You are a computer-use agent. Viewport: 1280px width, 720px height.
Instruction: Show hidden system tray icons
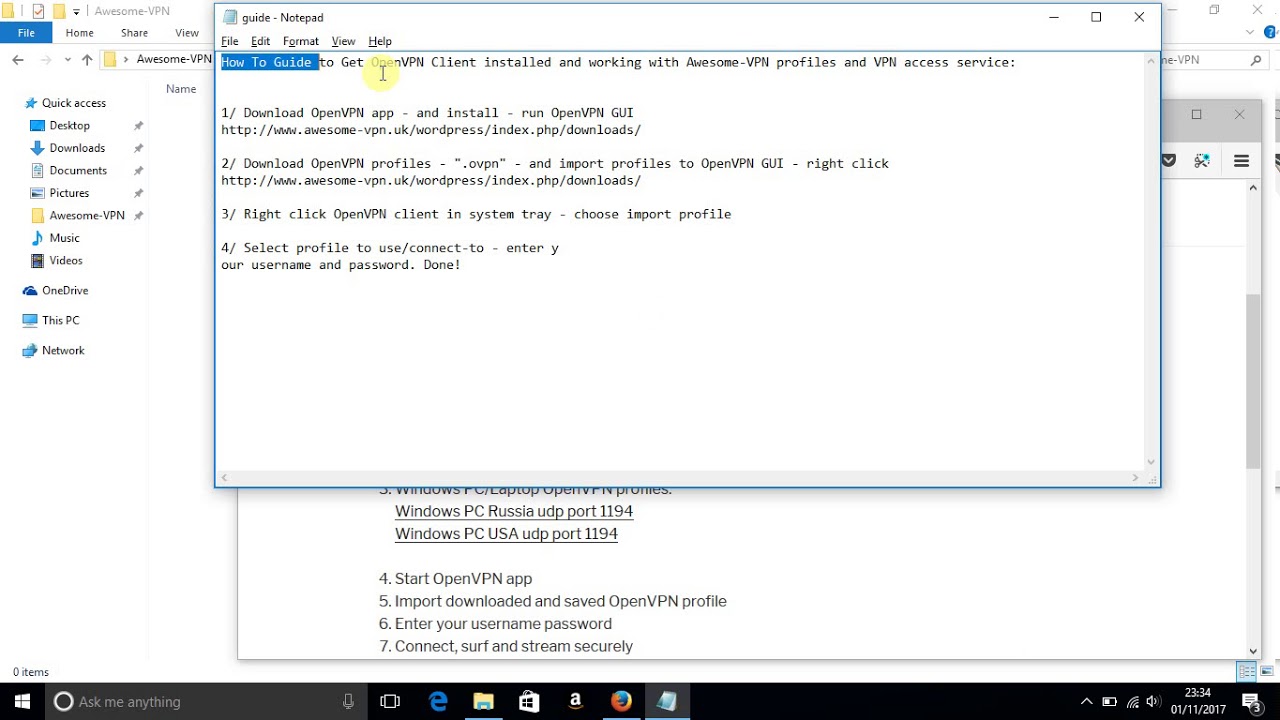click(x=1087, y=701)
